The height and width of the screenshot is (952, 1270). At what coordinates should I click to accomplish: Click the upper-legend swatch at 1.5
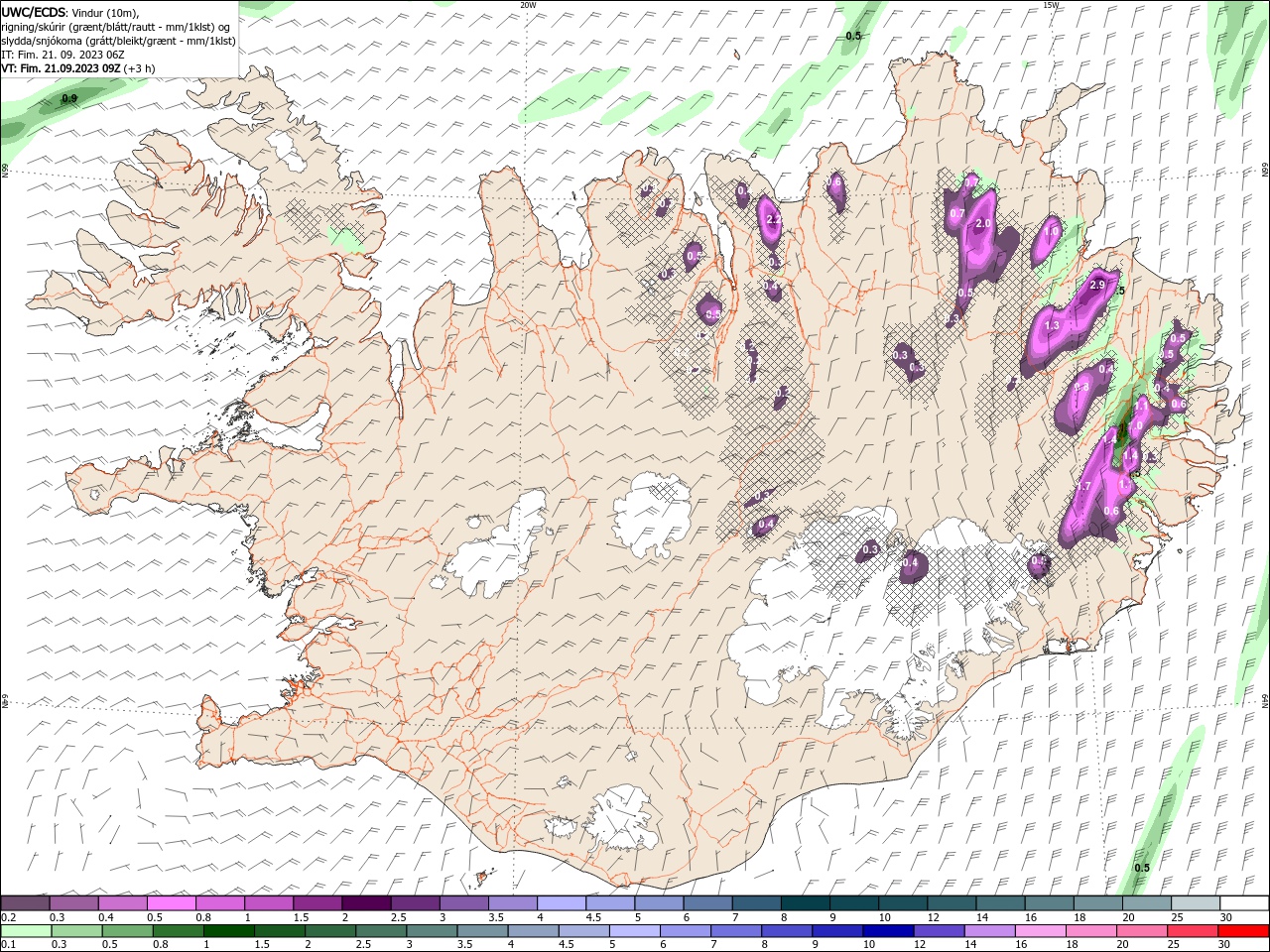point(317,903)
